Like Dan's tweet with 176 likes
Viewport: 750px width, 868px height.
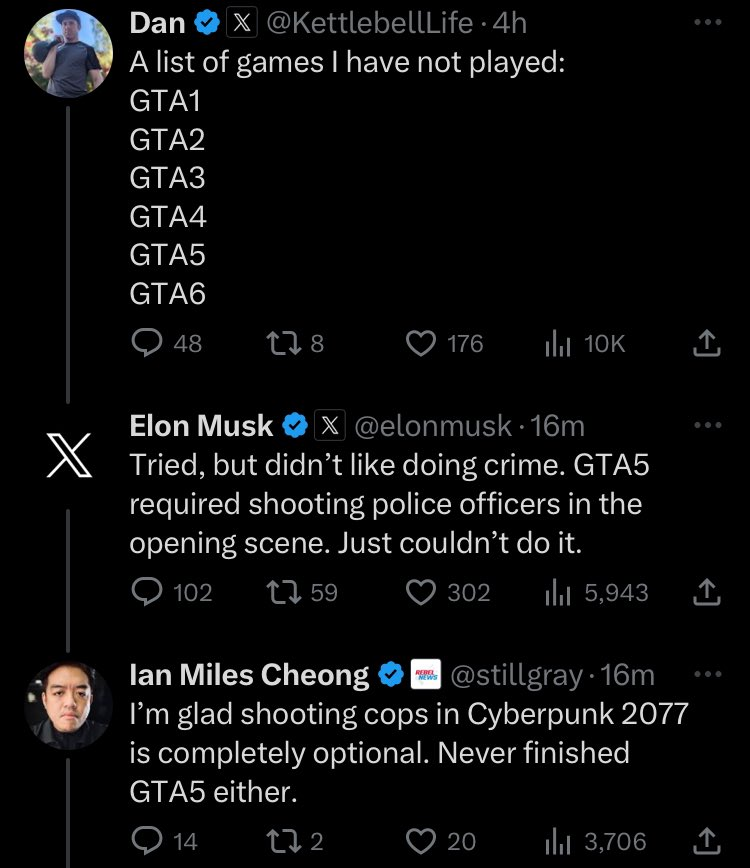click(x=421, y=344)
